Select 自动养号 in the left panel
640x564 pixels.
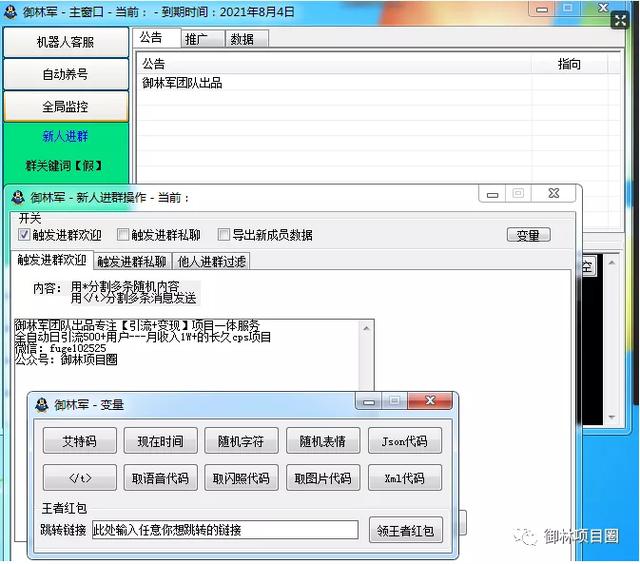[x=65, y=75]
